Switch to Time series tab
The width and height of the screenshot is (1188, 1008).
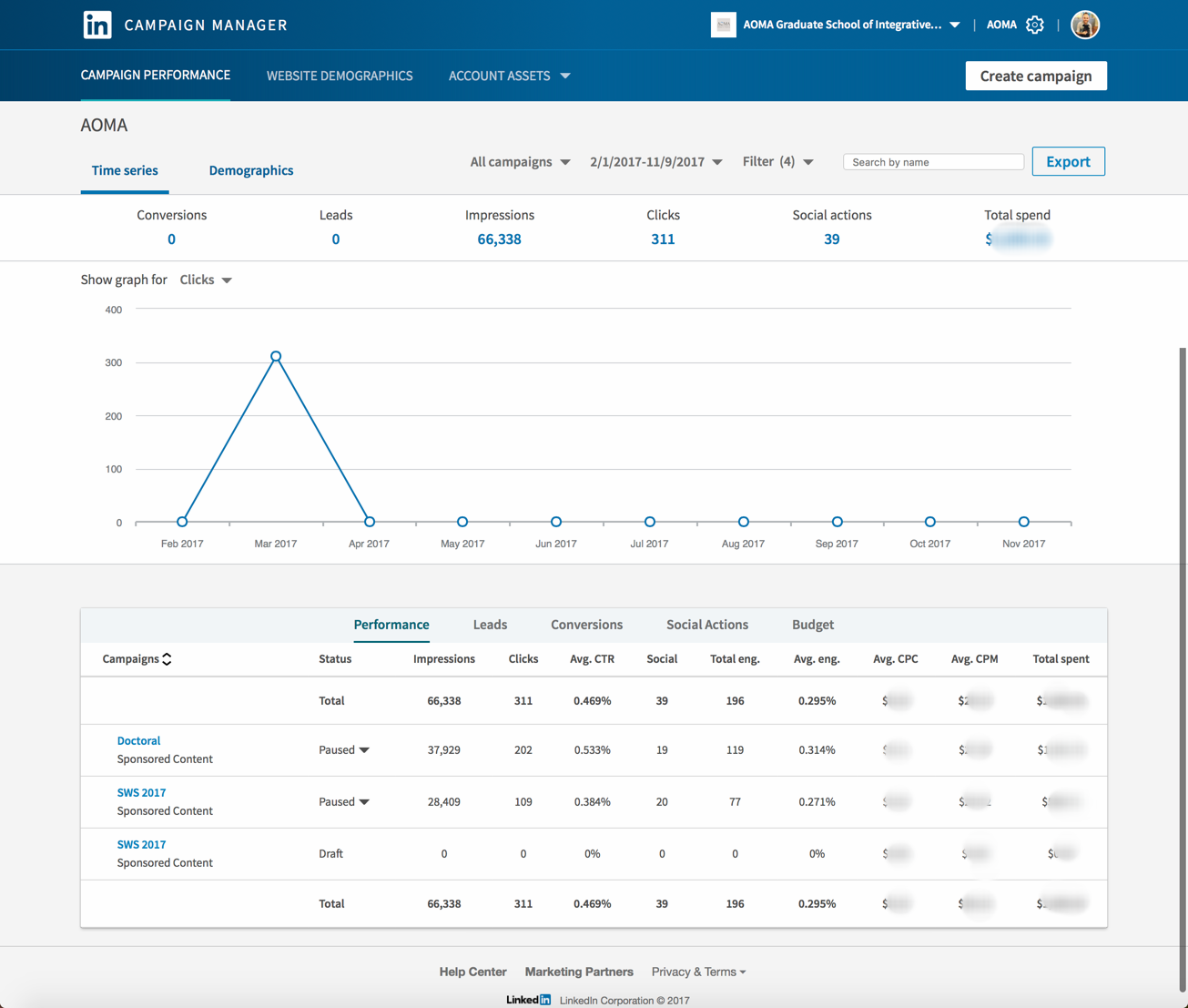click(125, 170)
